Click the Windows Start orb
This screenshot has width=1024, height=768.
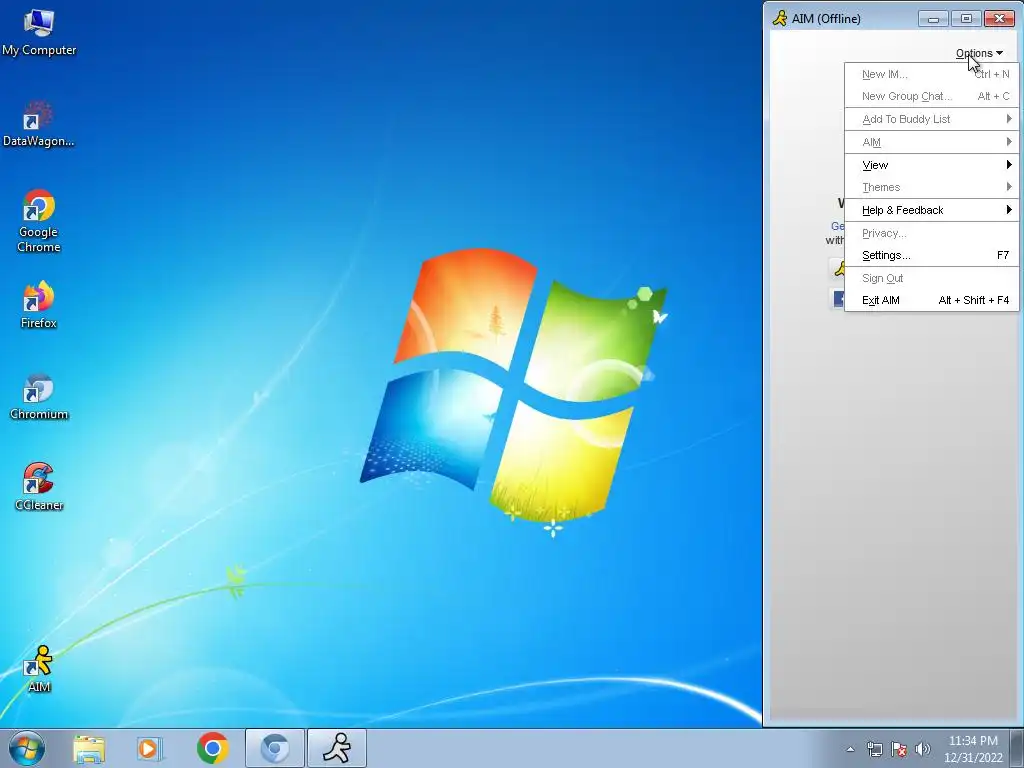coord(27,748)
